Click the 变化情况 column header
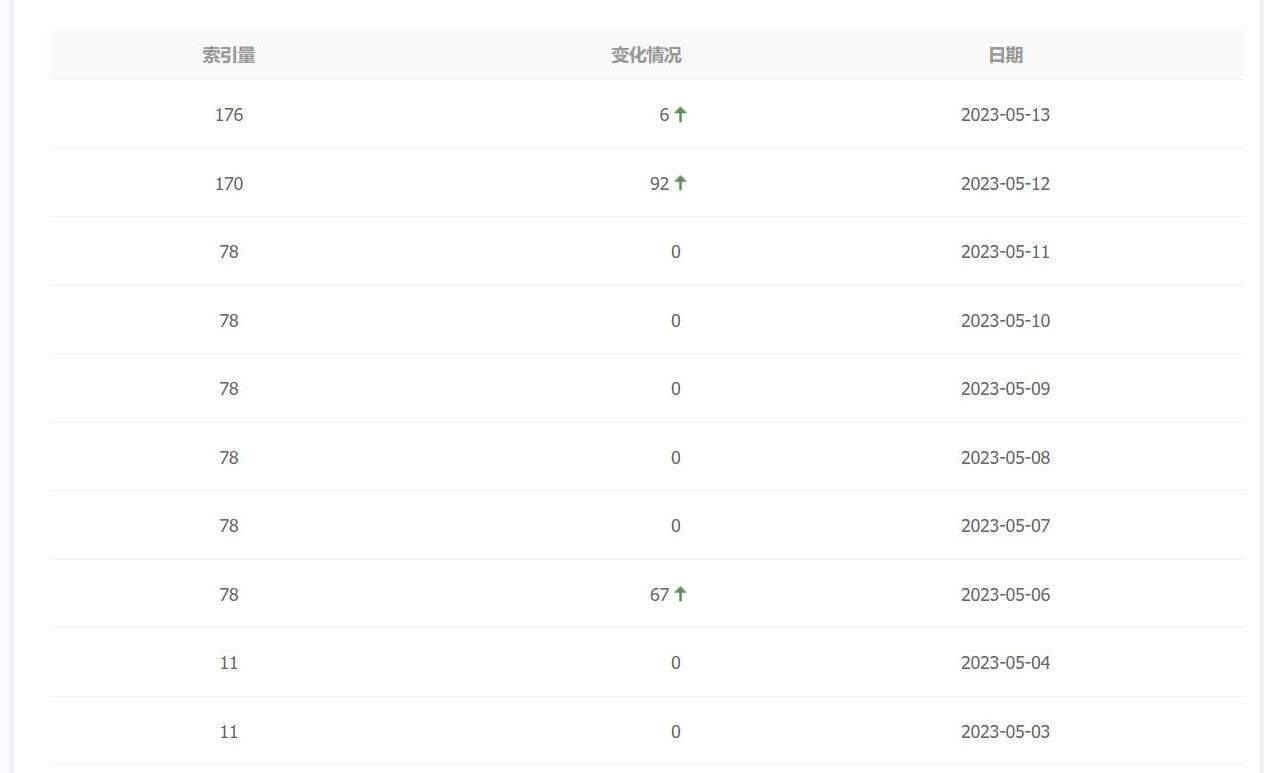The width and height of the screenshot is (1264, 773). tap(644, 55)
